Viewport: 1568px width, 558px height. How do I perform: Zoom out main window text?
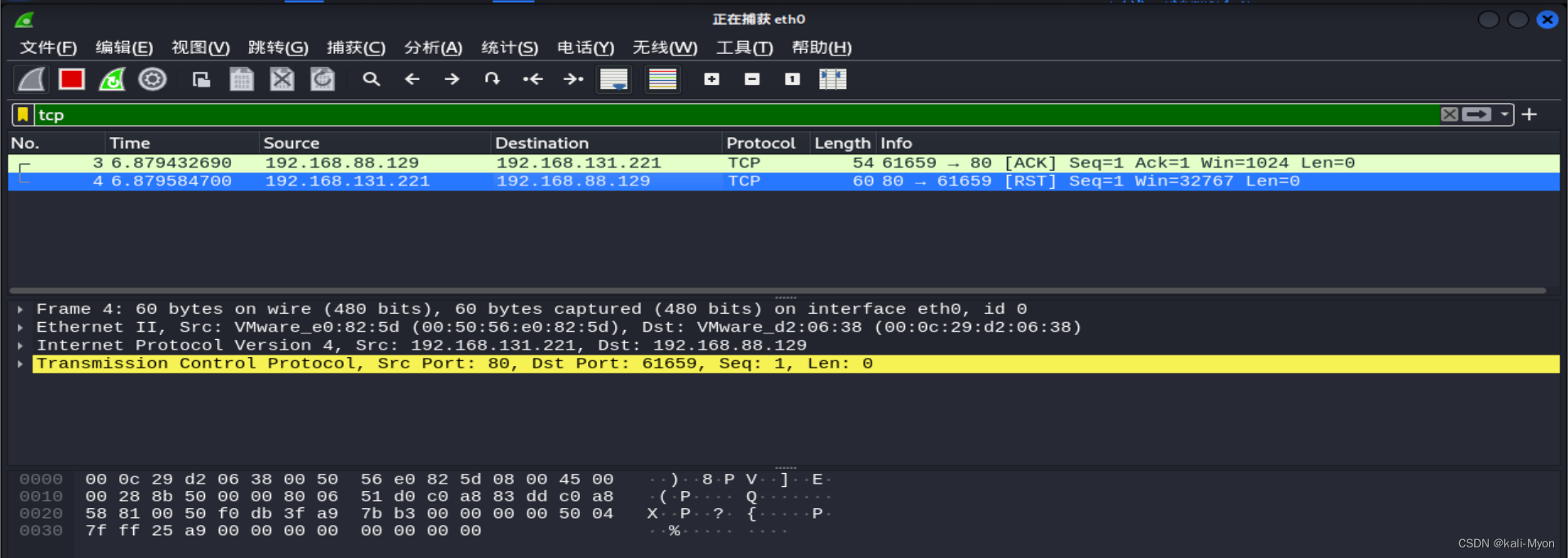tap(752, 79)
